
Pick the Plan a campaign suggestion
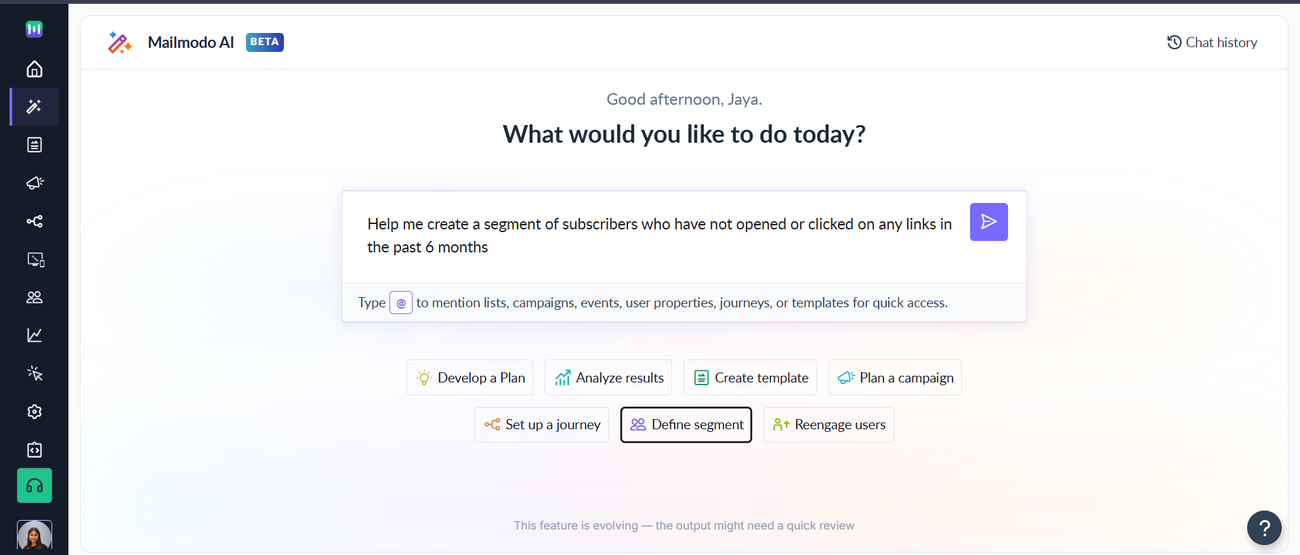coord(895,378)
